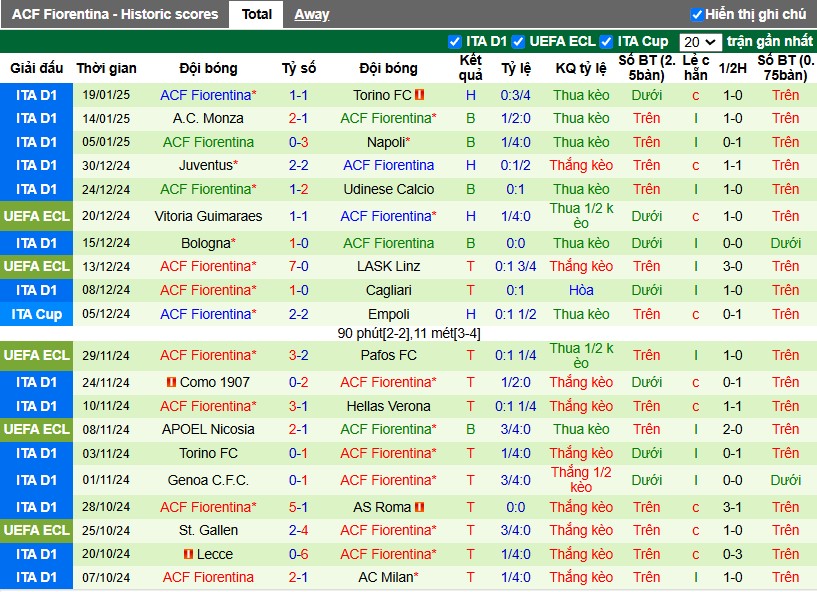Screen dimensions: 817x592
Task: Click the Hòa result in the Cagliari row
Action: (x=581, y=290)
